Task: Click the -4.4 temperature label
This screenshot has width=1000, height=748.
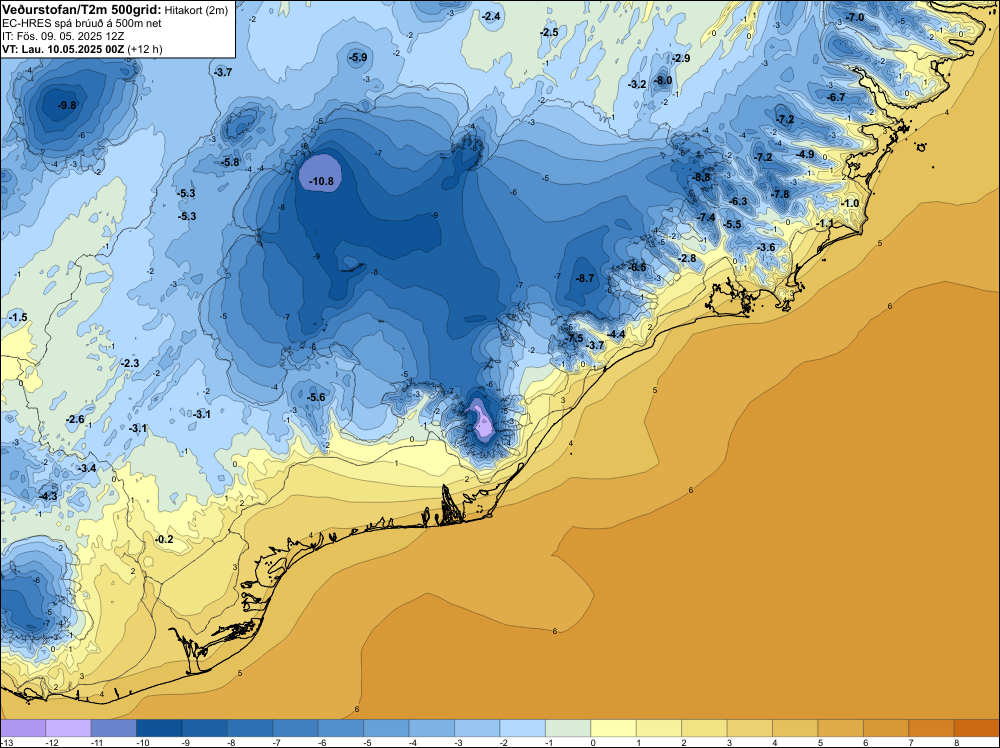Action: click(616, 334)
